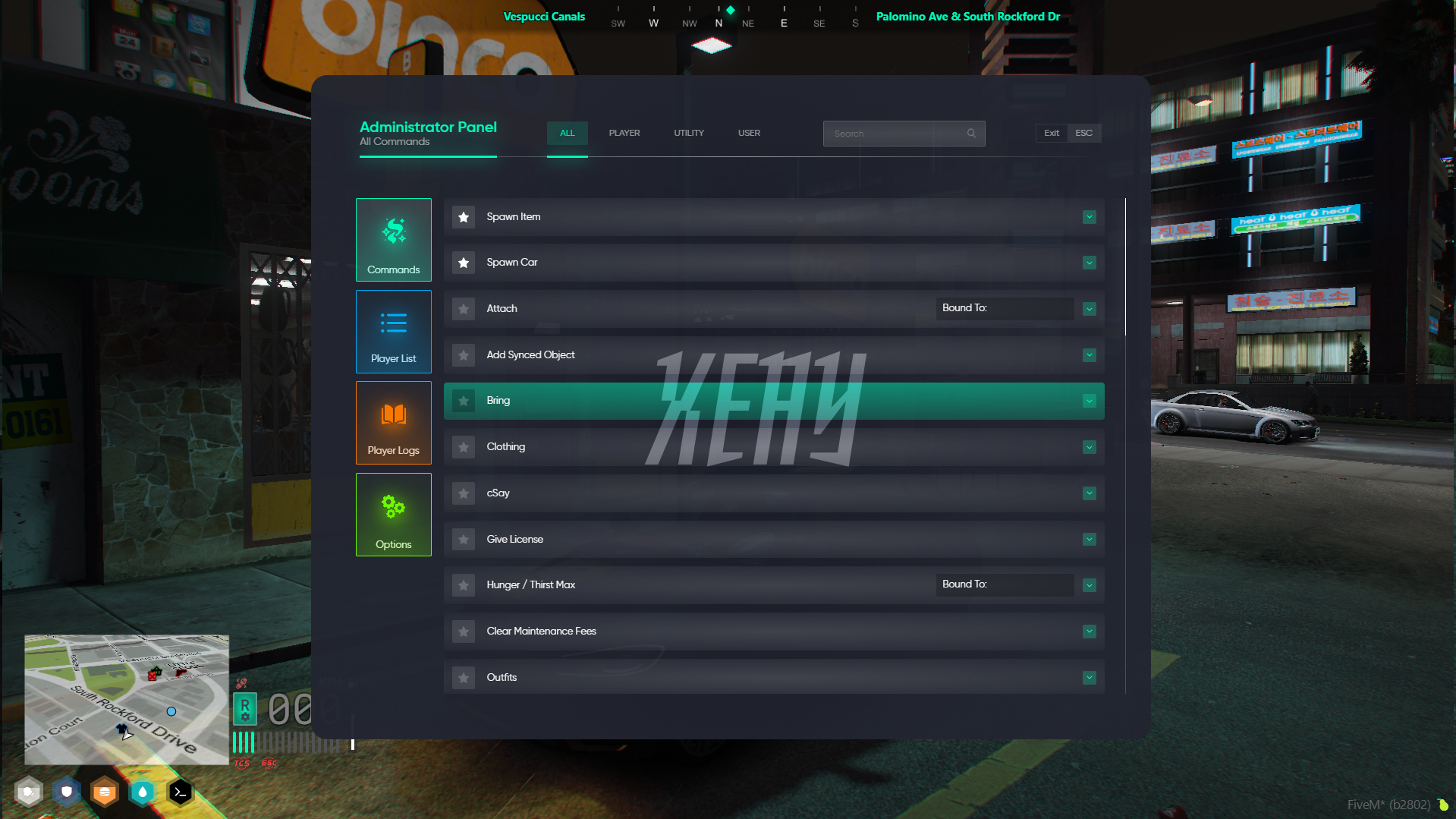The height and width of the screenshot is (819, 1456).
Task: Click the Administrator Panel title
Action: point(428,127)
